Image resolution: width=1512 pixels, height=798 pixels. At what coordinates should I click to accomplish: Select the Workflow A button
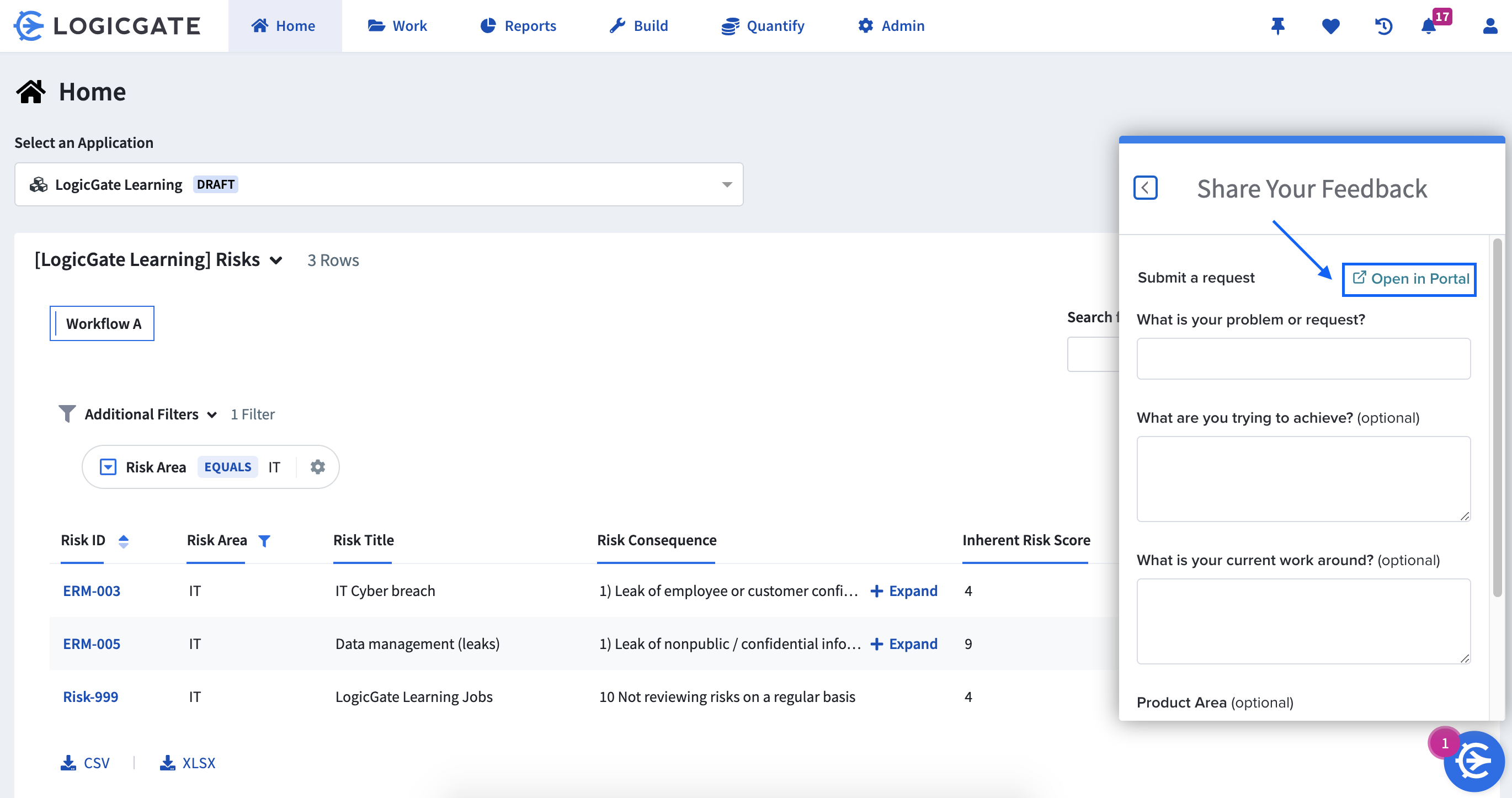102,323
